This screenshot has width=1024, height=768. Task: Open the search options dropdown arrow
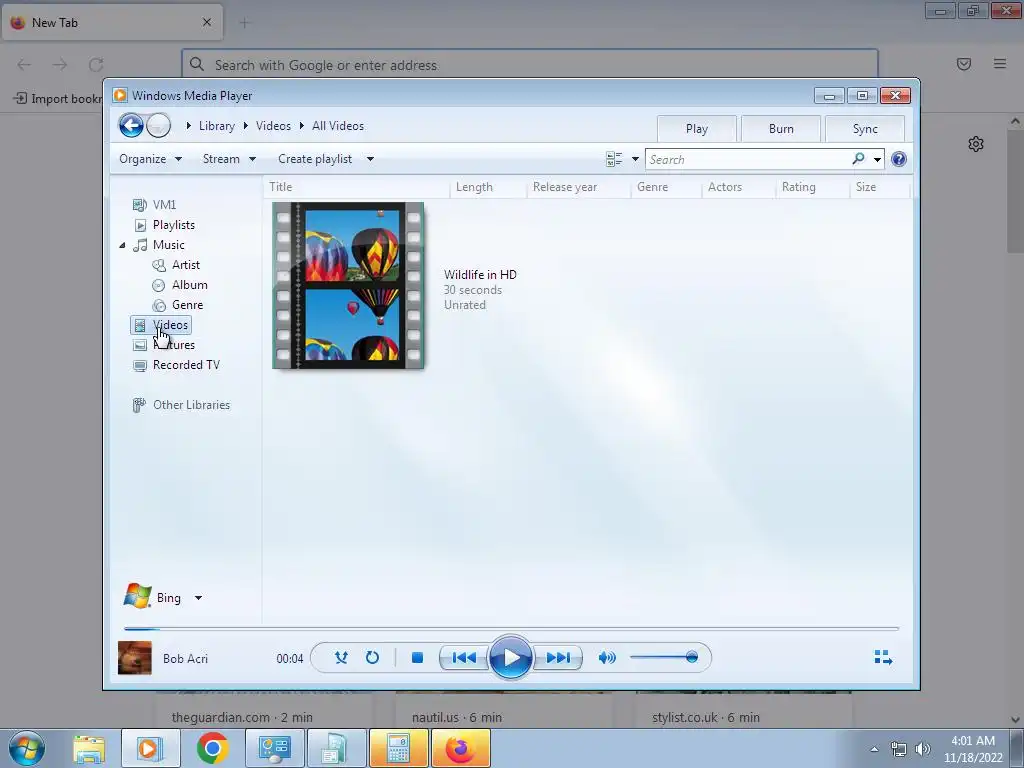(x=877, y=159)
